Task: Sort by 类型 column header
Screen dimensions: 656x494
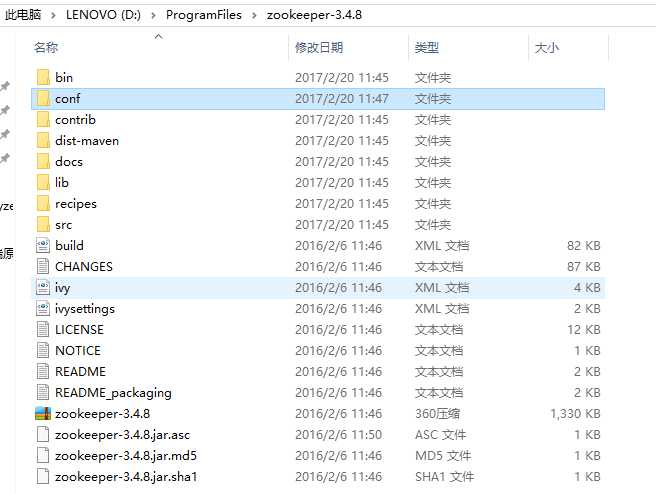Action: [427, 47]
